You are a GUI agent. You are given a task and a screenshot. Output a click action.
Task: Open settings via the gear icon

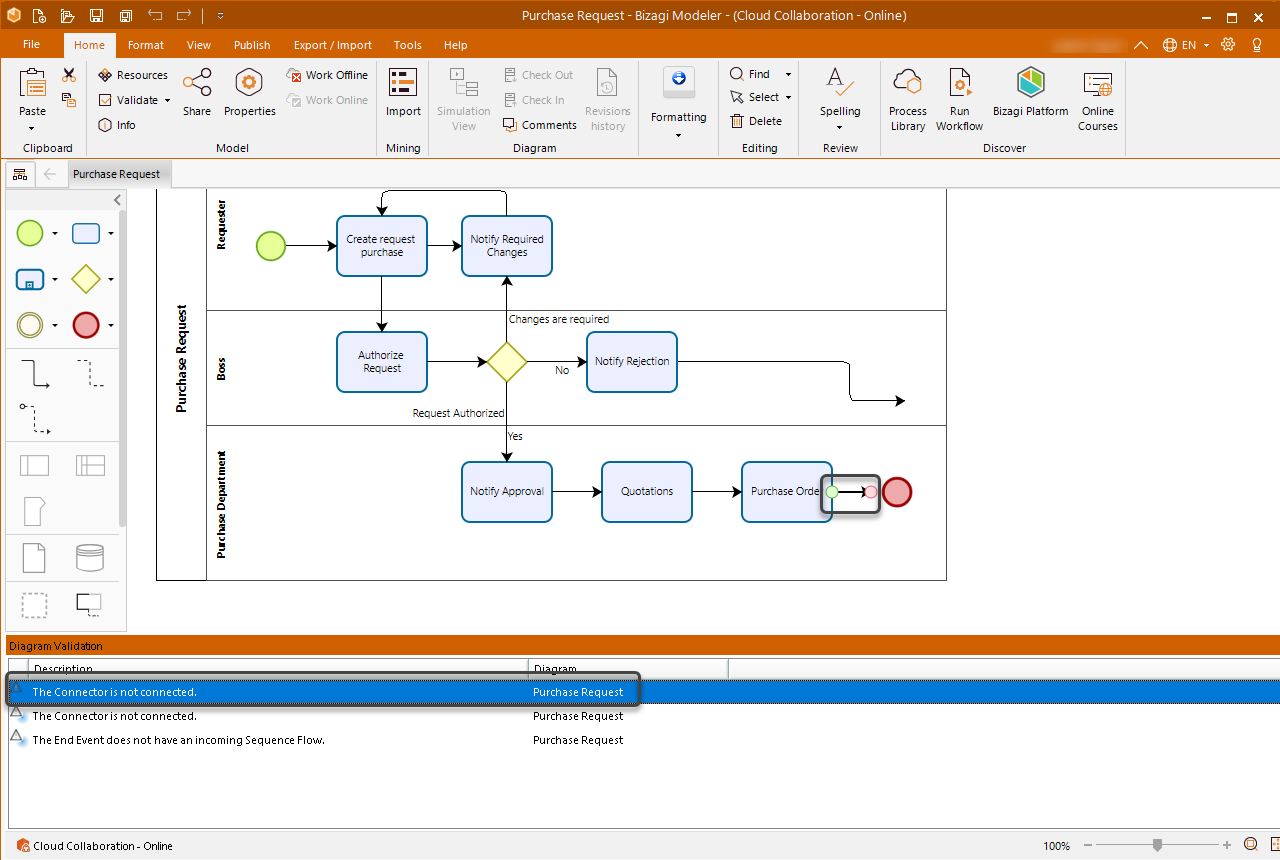pos(1228,45)
